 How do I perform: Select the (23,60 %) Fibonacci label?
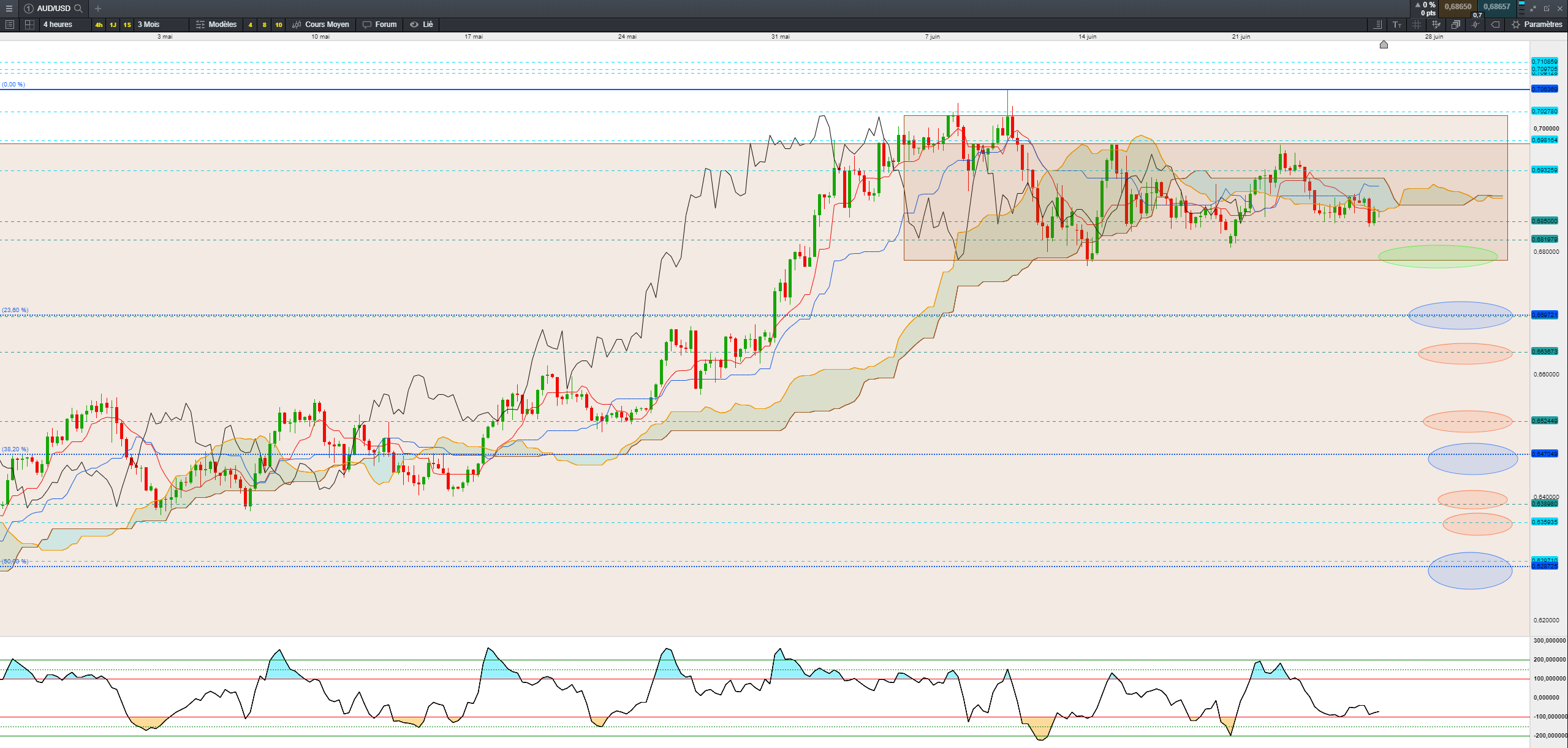[x=15, y=310]
